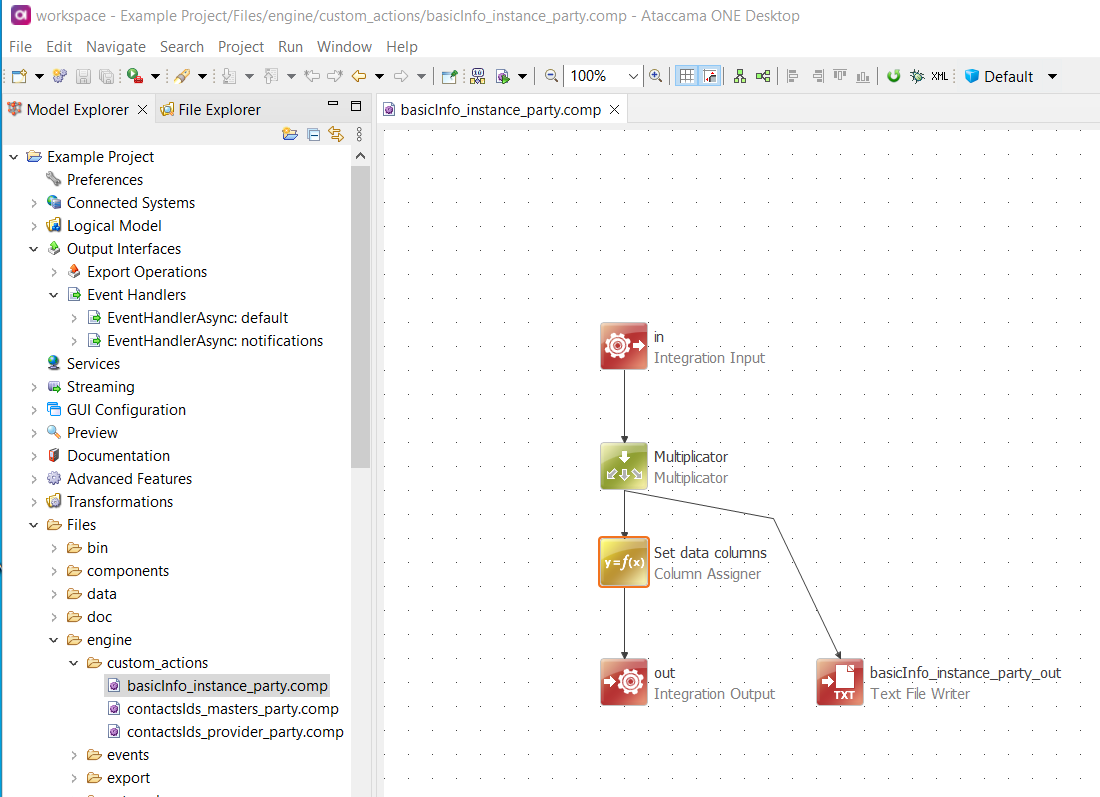Apply vertical tree auto-layout icon
Image resolution: width=1100 pixels, height=797 pixels.
pos(740,76)
